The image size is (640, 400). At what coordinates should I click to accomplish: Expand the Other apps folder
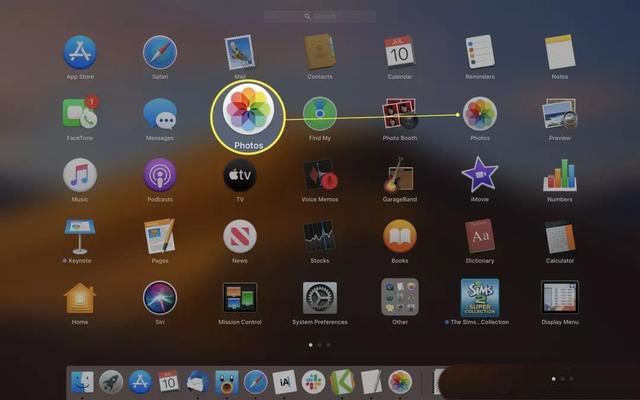[x=399, y=298]
